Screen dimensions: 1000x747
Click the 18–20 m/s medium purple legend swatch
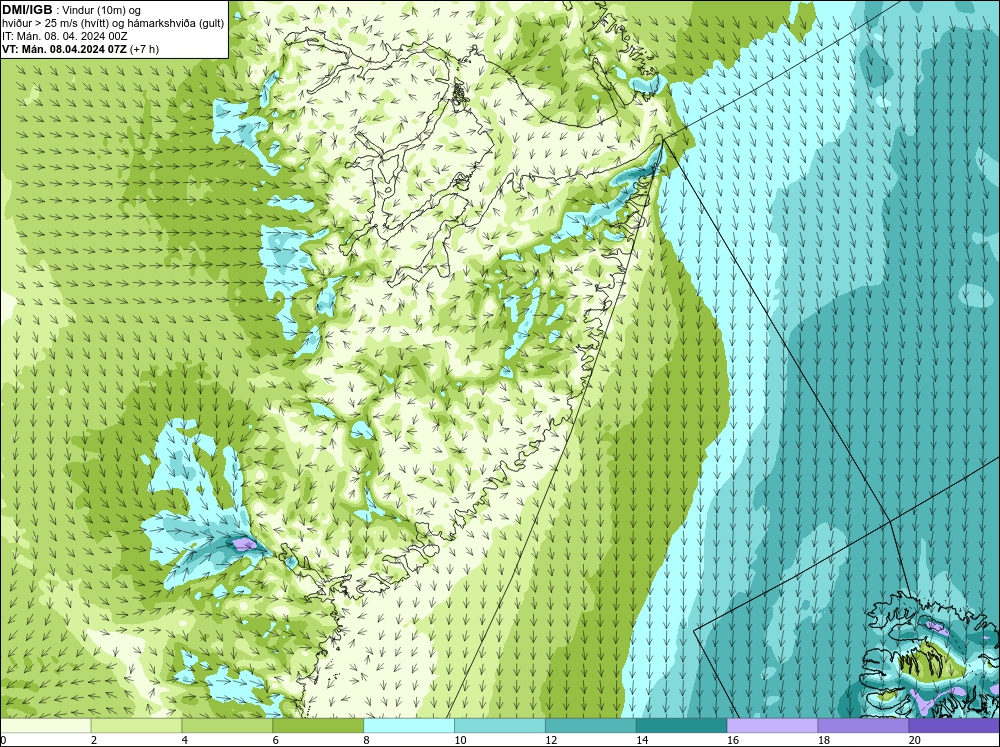(x=864, y=726)
